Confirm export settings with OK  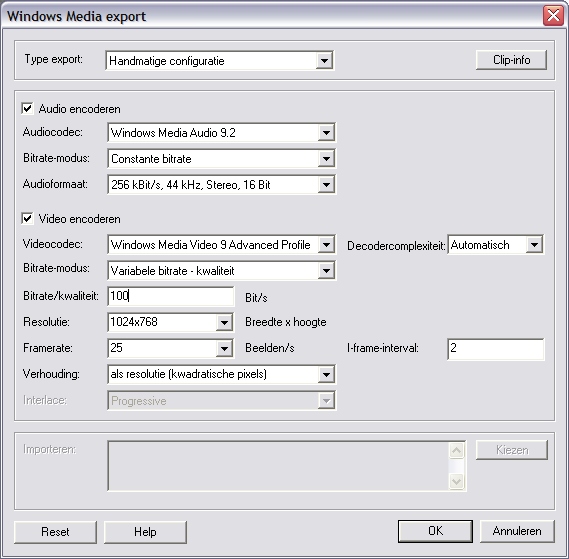click(x=435, y=531)
